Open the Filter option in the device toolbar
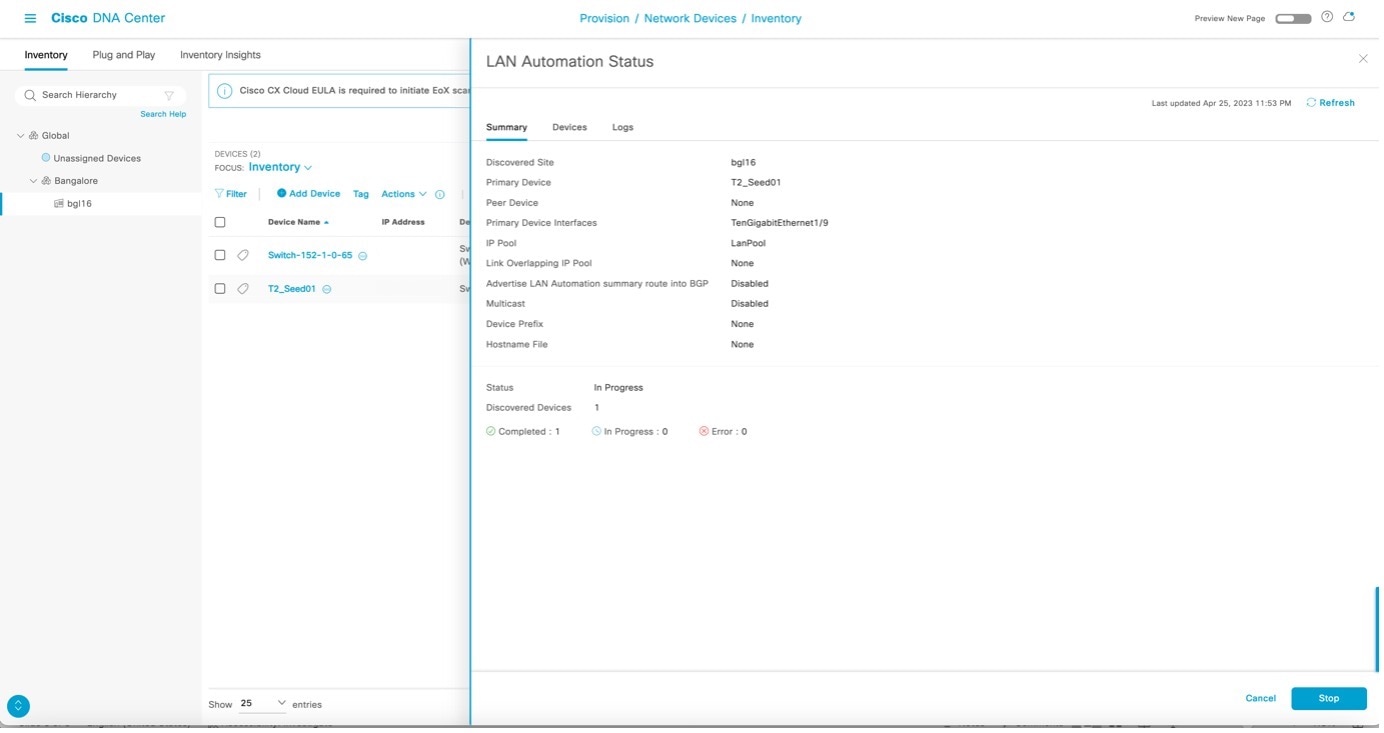 231,194
